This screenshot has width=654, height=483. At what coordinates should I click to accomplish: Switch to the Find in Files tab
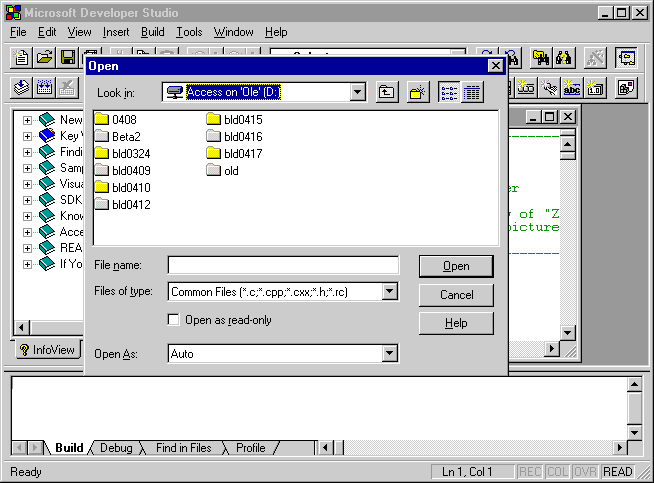tap(183, 448)
